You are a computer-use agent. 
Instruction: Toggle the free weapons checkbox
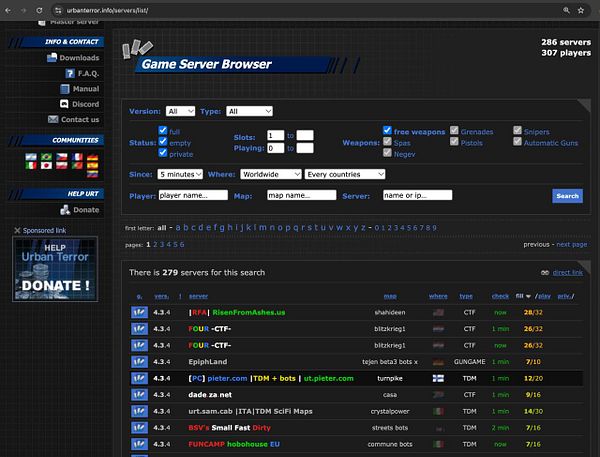387,130
